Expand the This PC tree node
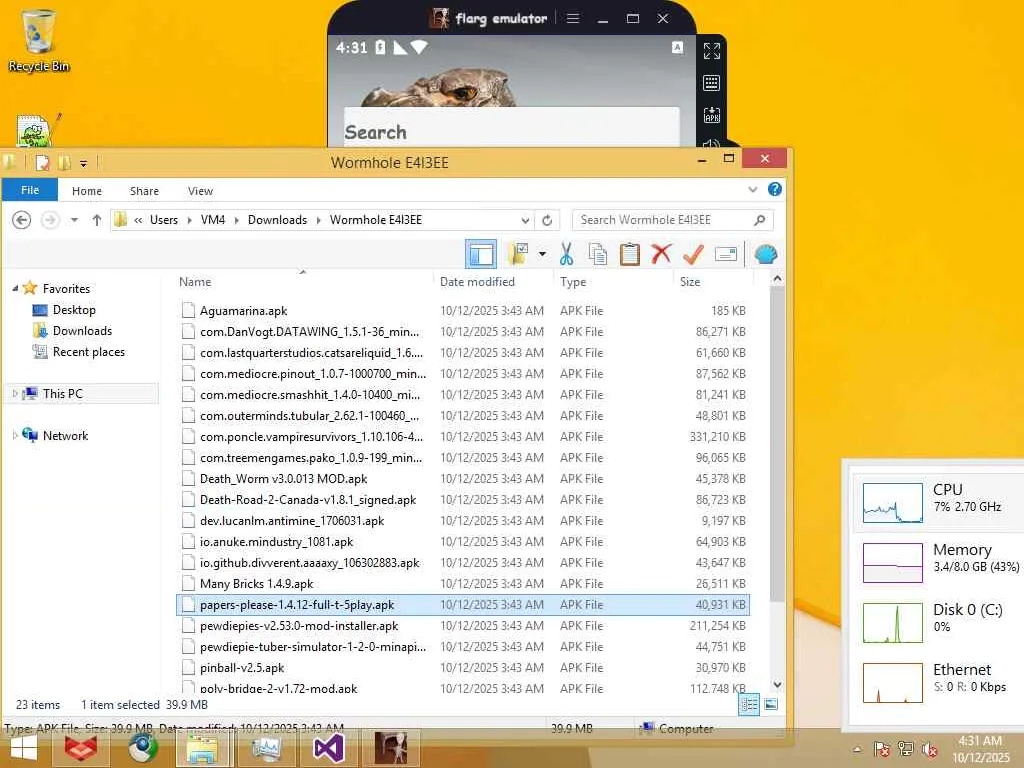1024x768 pixels. point(15,393)
